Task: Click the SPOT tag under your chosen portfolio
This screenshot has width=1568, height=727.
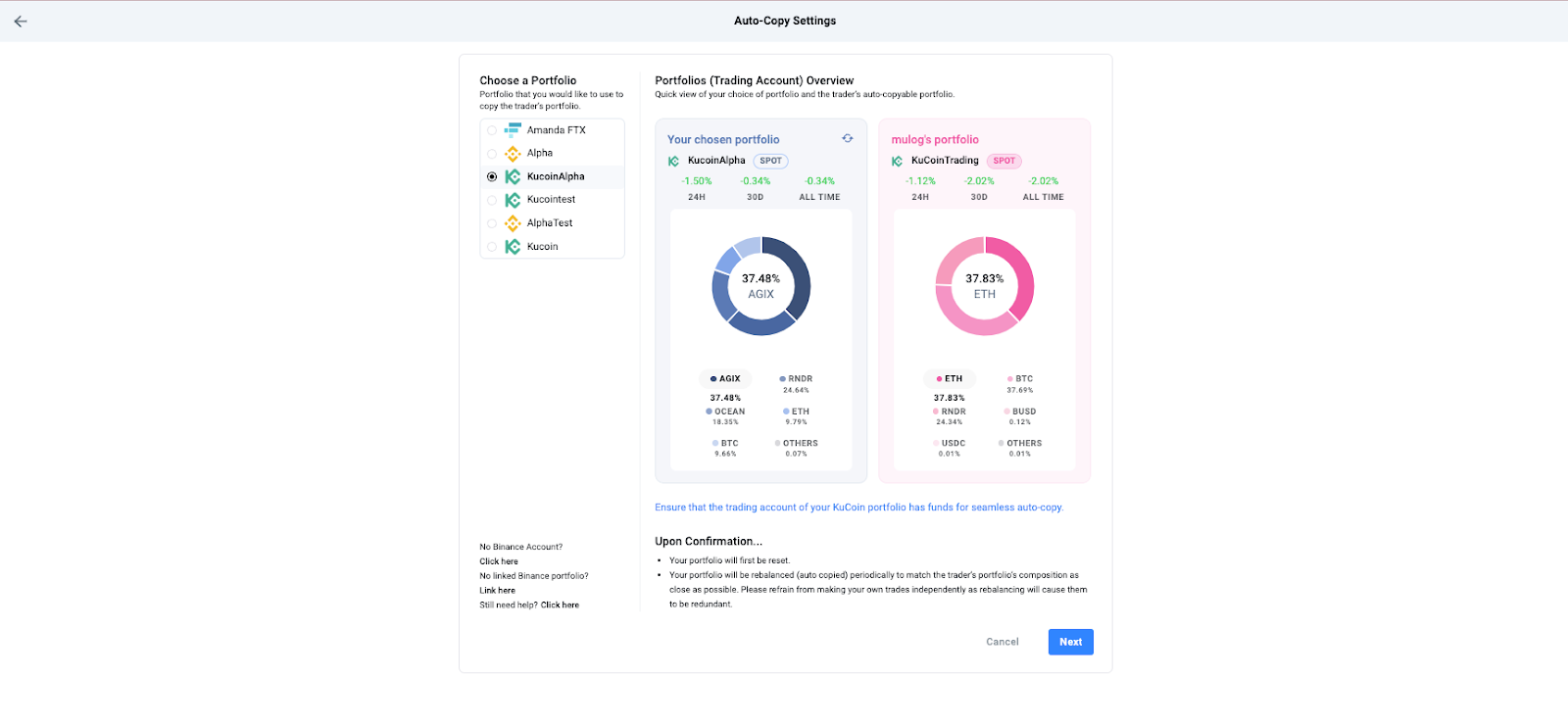Action: coord(771,161)
